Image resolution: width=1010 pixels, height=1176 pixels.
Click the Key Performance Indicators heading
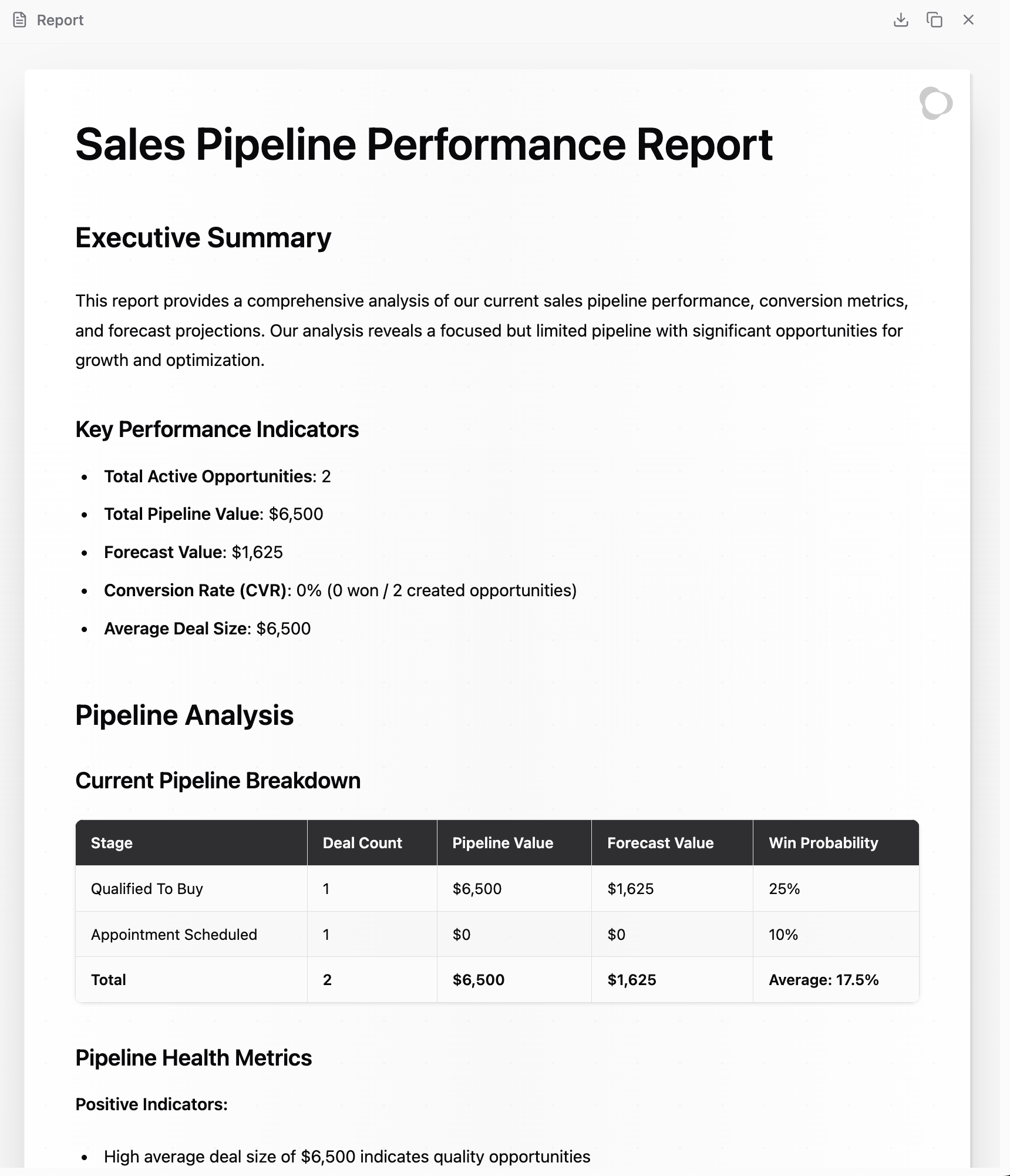click(x=217, y=429)
